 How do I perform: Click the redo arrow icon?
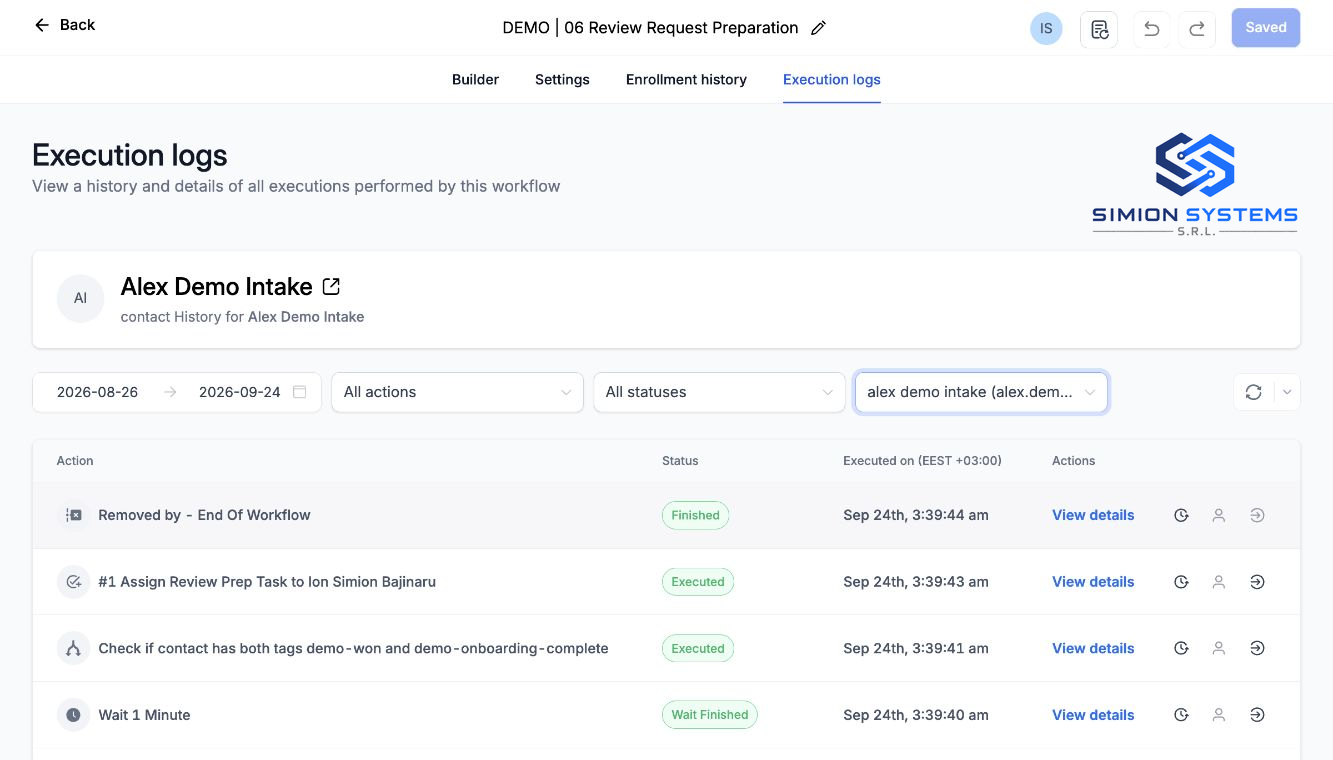(x=1197, y=29)
